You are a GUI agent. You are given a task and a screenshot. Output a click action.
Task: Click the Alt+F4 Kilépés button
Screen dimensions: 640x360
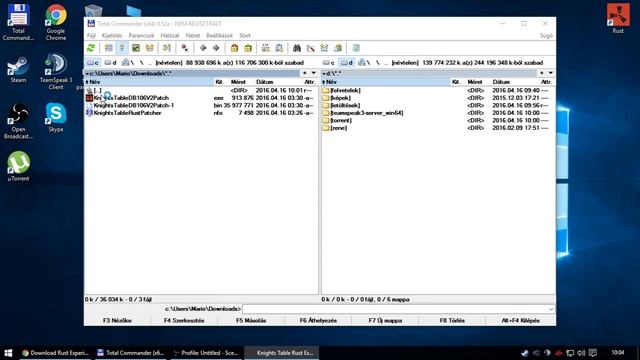click(520, 320)
